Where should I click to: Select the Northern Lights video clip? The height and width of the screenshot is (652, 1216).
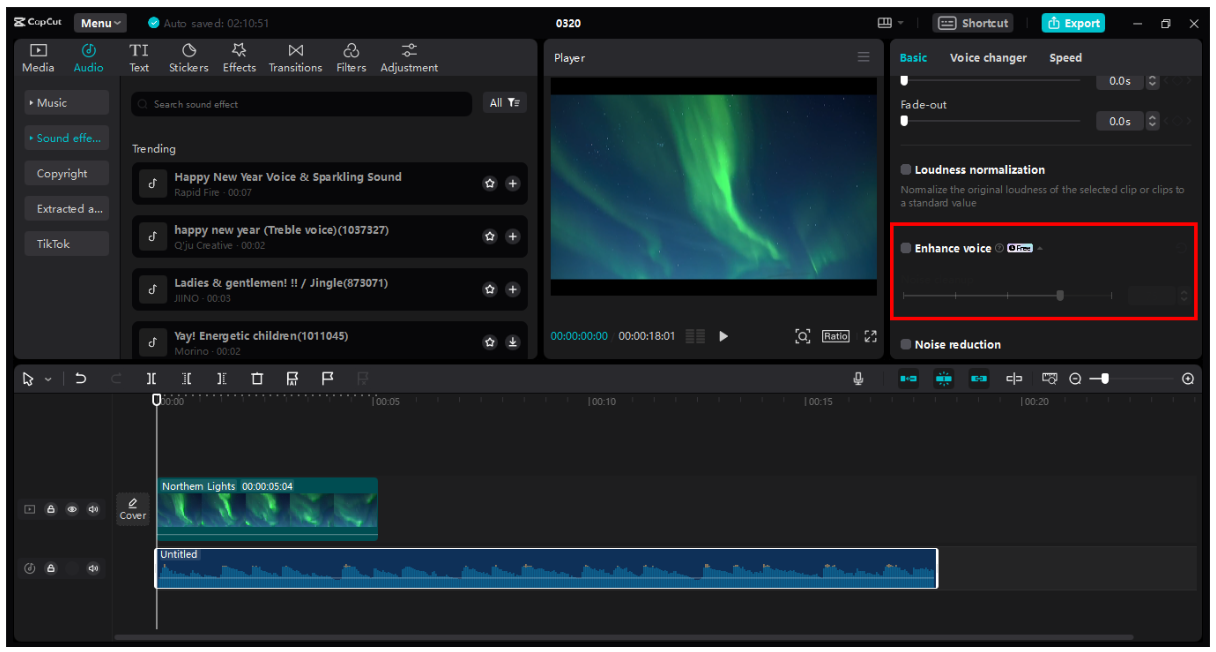coord(267,508)
